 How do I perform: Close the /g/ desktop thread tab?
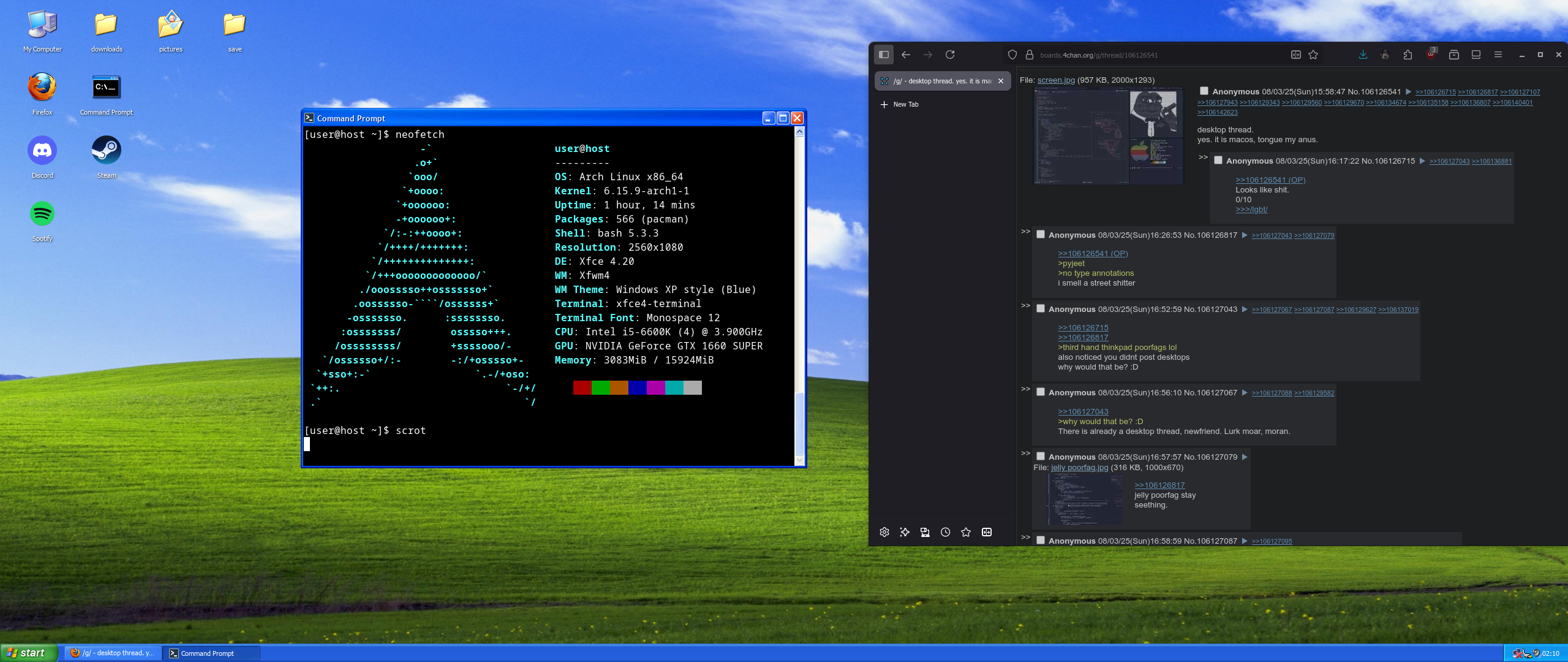pos(1001,81)
